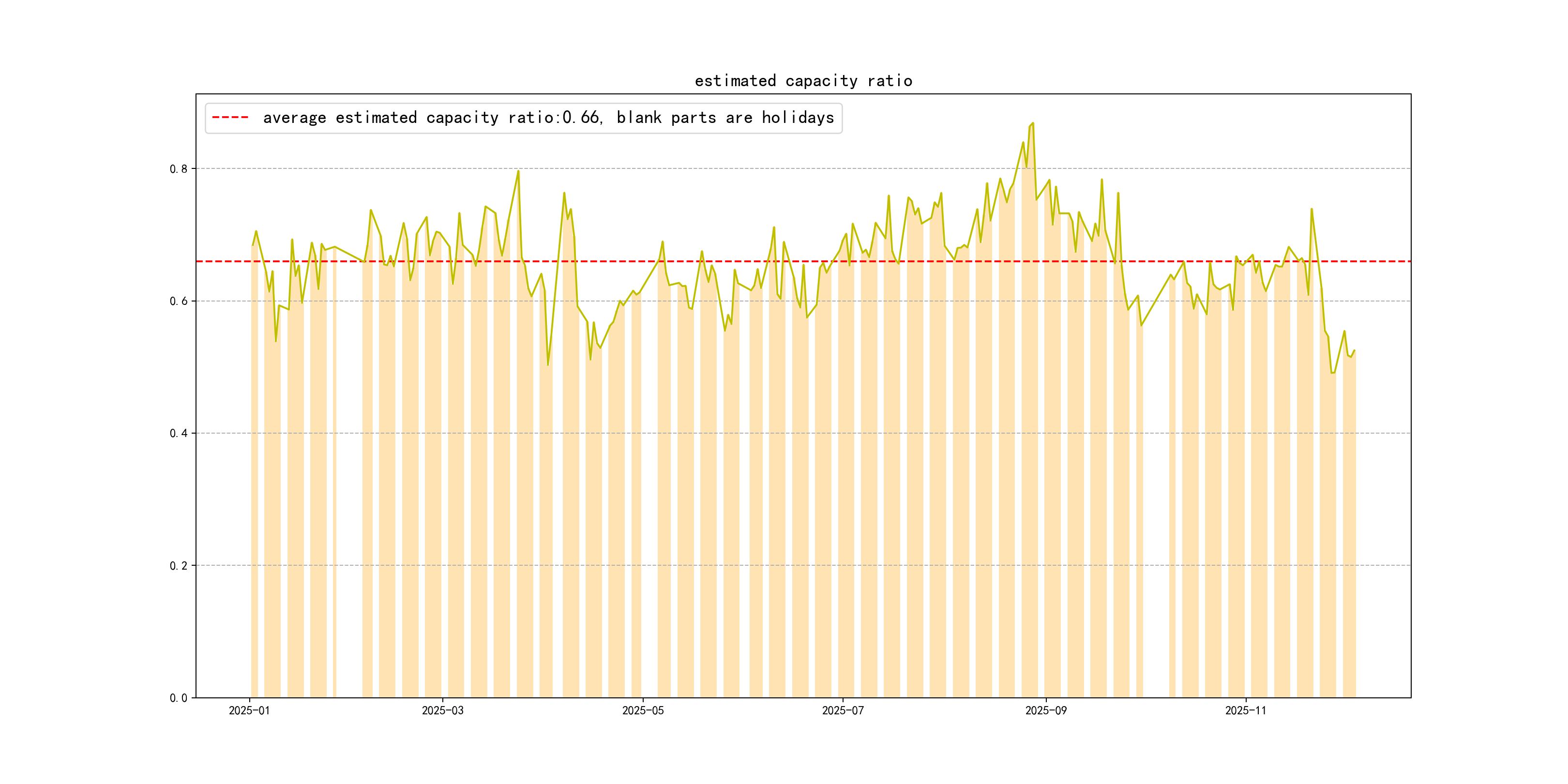This screenshot has width=1568, height=784.
Task: Click the 0.8 y-axis tick label
Action: click(179, 168)
